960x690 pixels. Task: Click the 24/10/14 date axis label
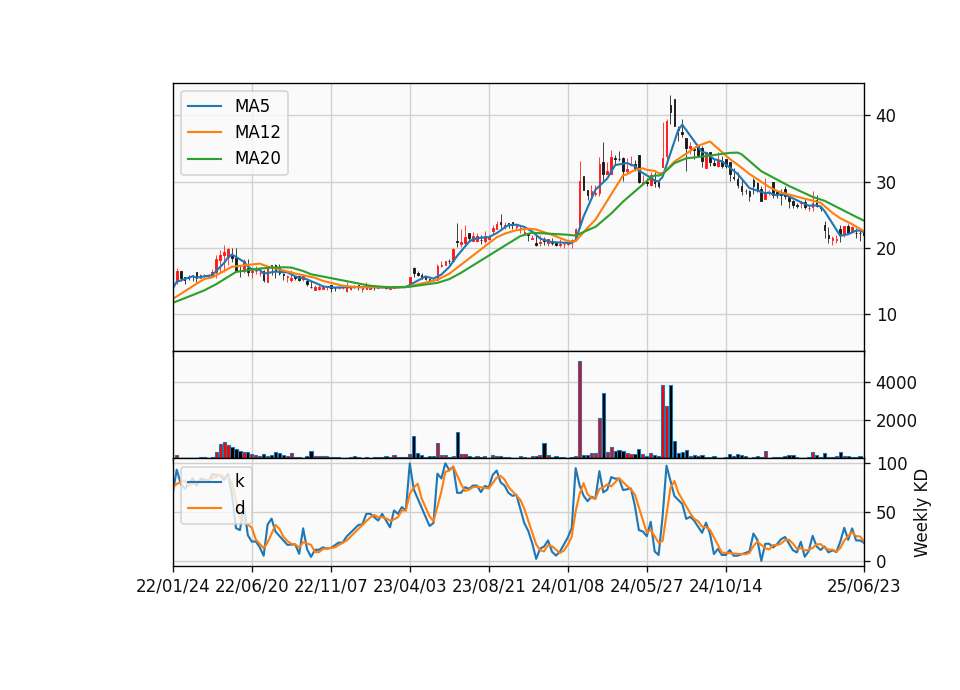[726, 587]
